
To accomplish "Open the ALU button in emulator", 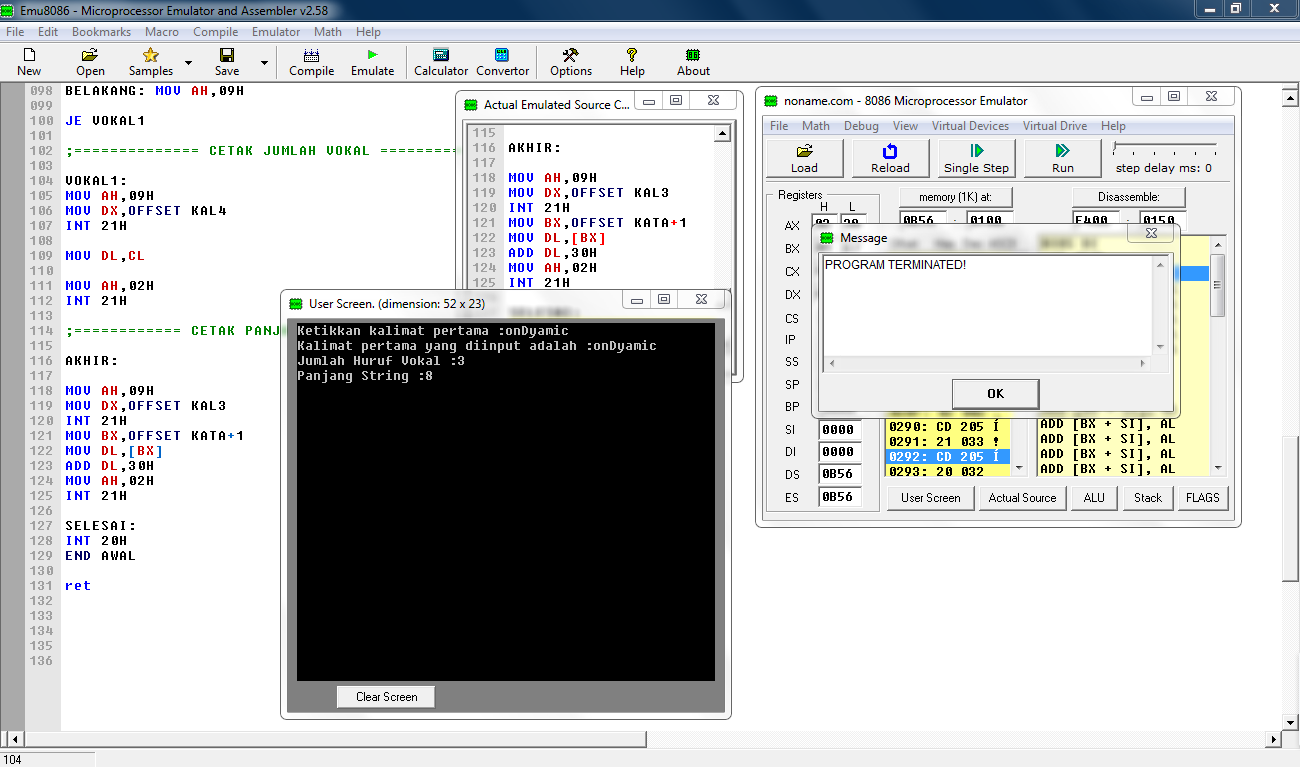I will (1094, 498).
